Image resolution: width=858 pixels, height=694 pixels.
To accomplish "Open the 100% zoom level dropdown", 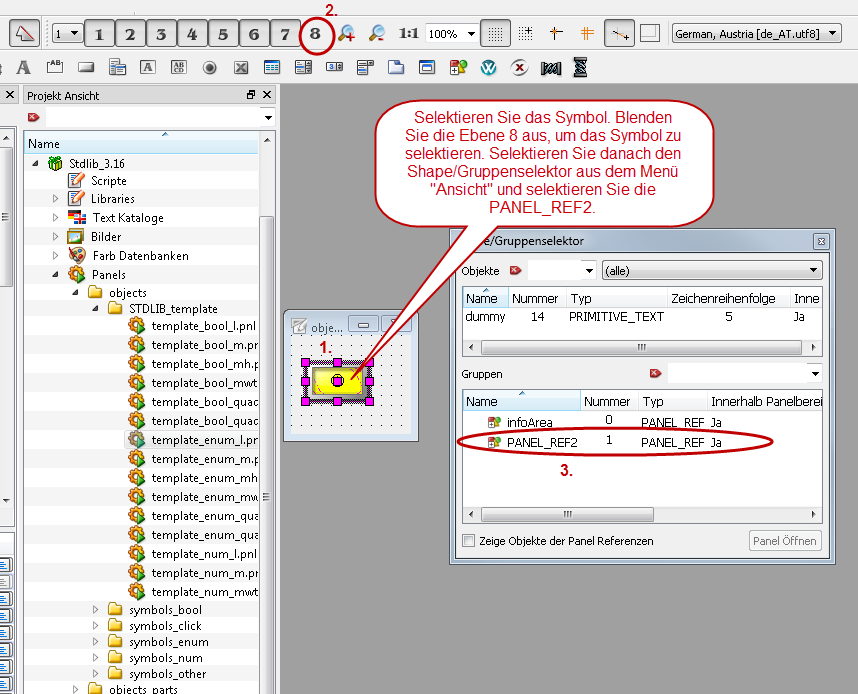I will (470, 34).
